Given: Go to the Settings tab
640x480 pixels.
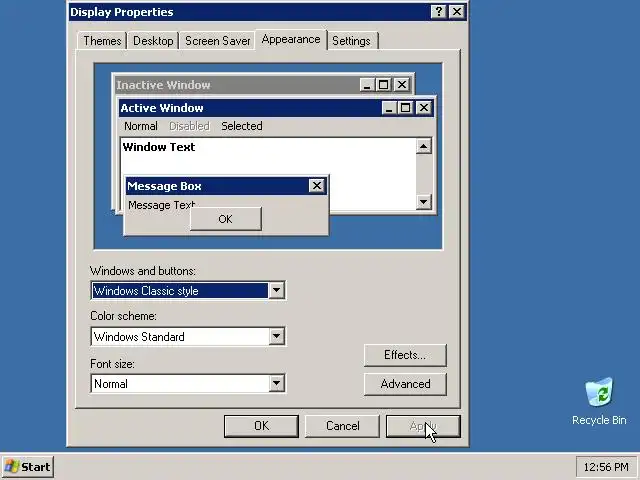Looking at the screenshot, I should tap(351, 41).
